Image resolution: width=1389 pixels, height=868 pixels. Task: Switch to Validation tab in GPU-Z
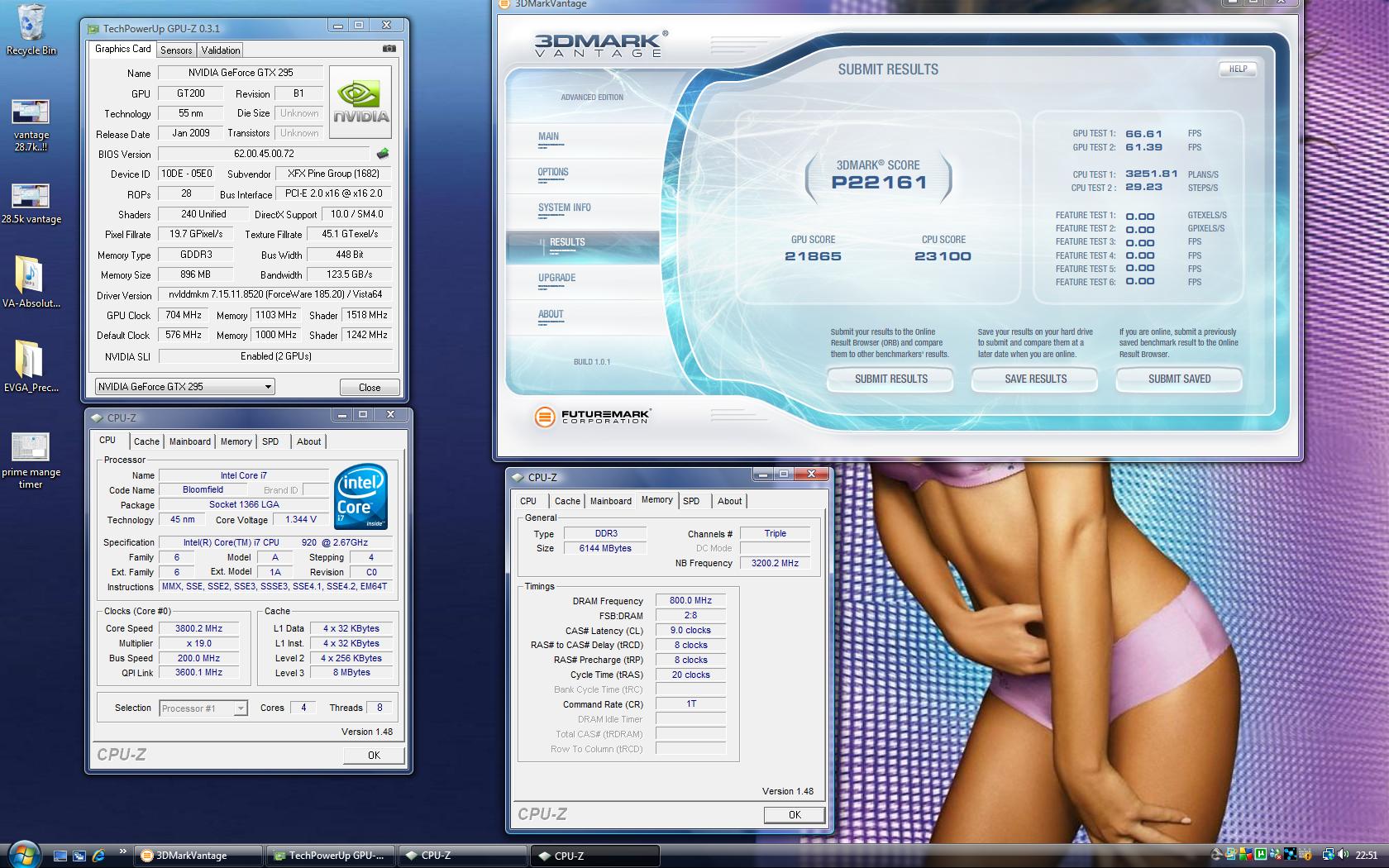pyautogui.click(x=221, y=50)
